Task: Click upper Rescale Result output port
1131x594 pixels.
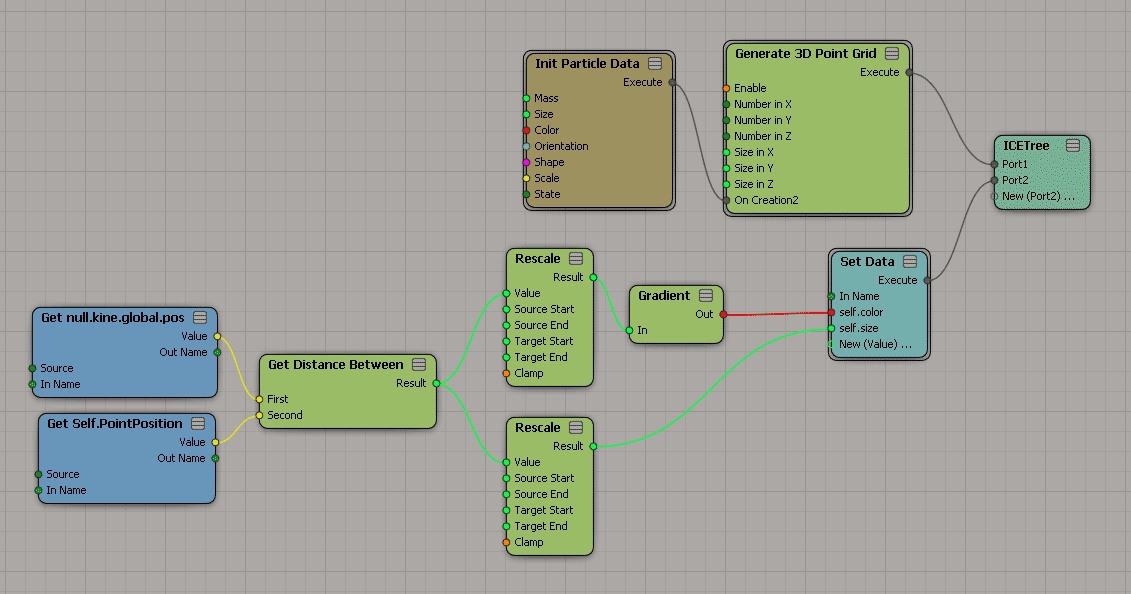Action: pos(593,278)
